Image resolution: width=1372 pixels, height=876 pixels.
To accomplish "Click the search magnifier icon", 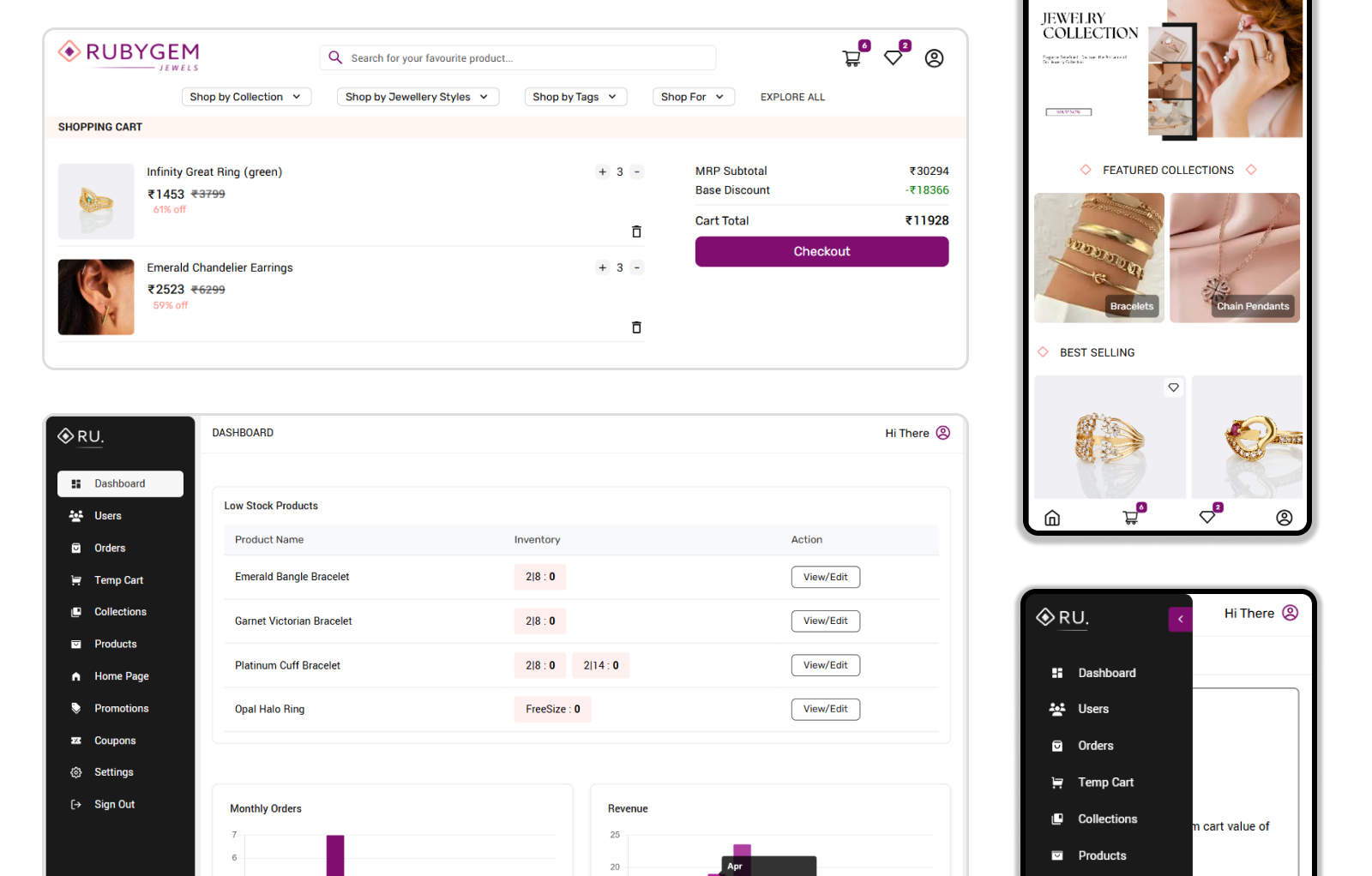I will click(335, 57).
